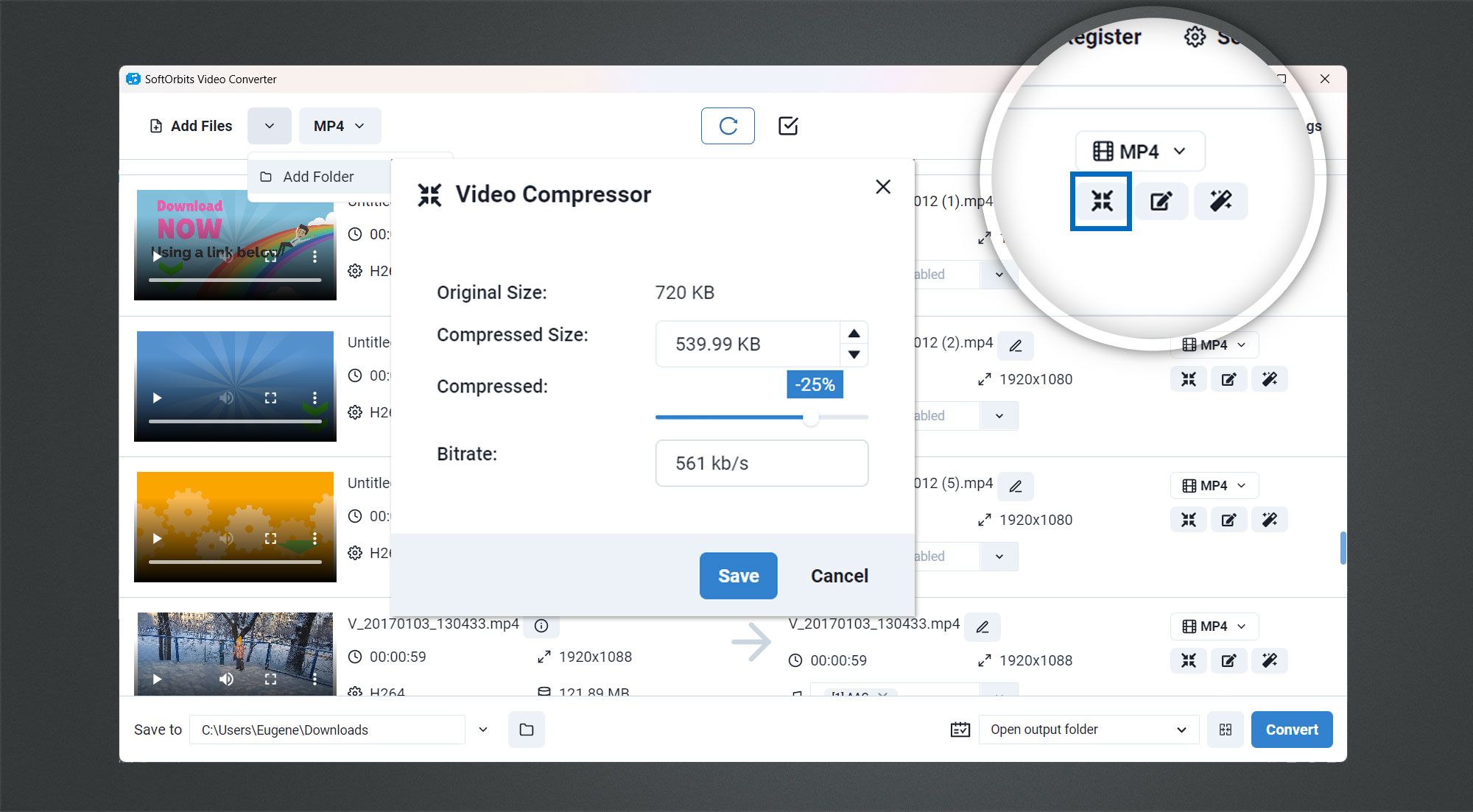
Task: Select the edit pen icon third video row
Action: (1229, 519)
